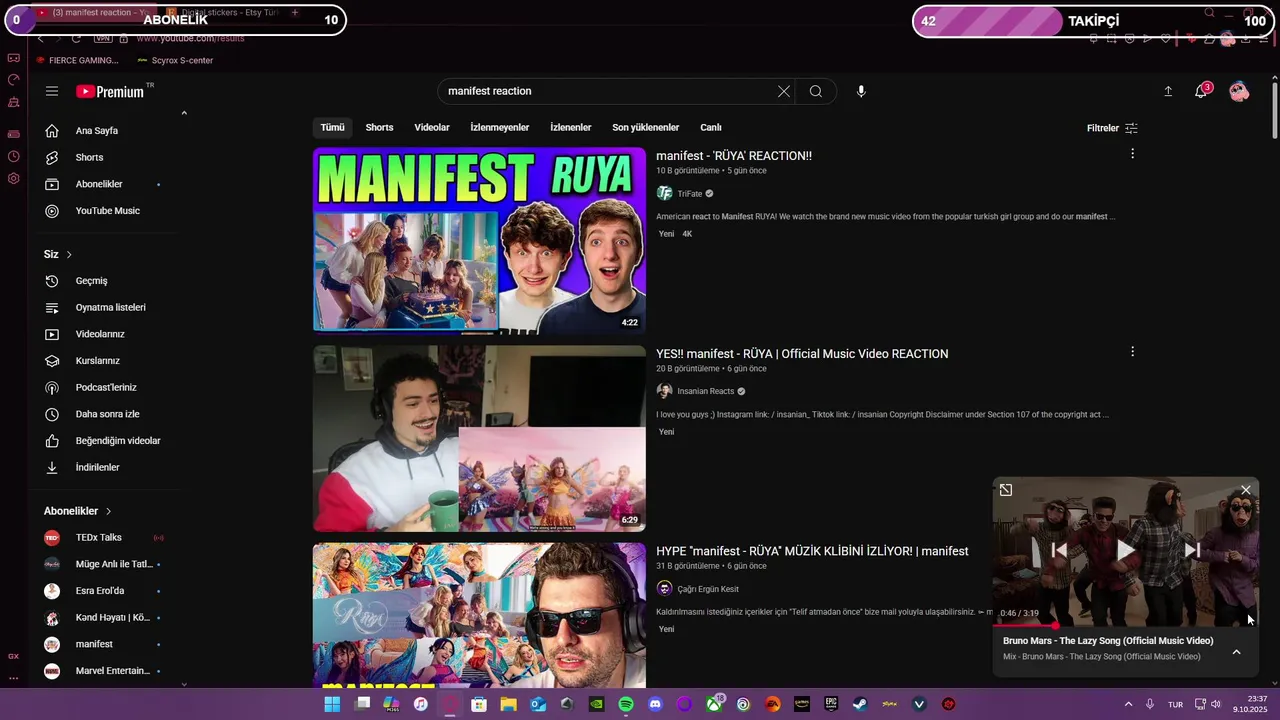The height and width of the screenshot is (720, 1280).
Task: Open three-dot menu for TriFate RÜYA reaction
Action: (1132, 154)
